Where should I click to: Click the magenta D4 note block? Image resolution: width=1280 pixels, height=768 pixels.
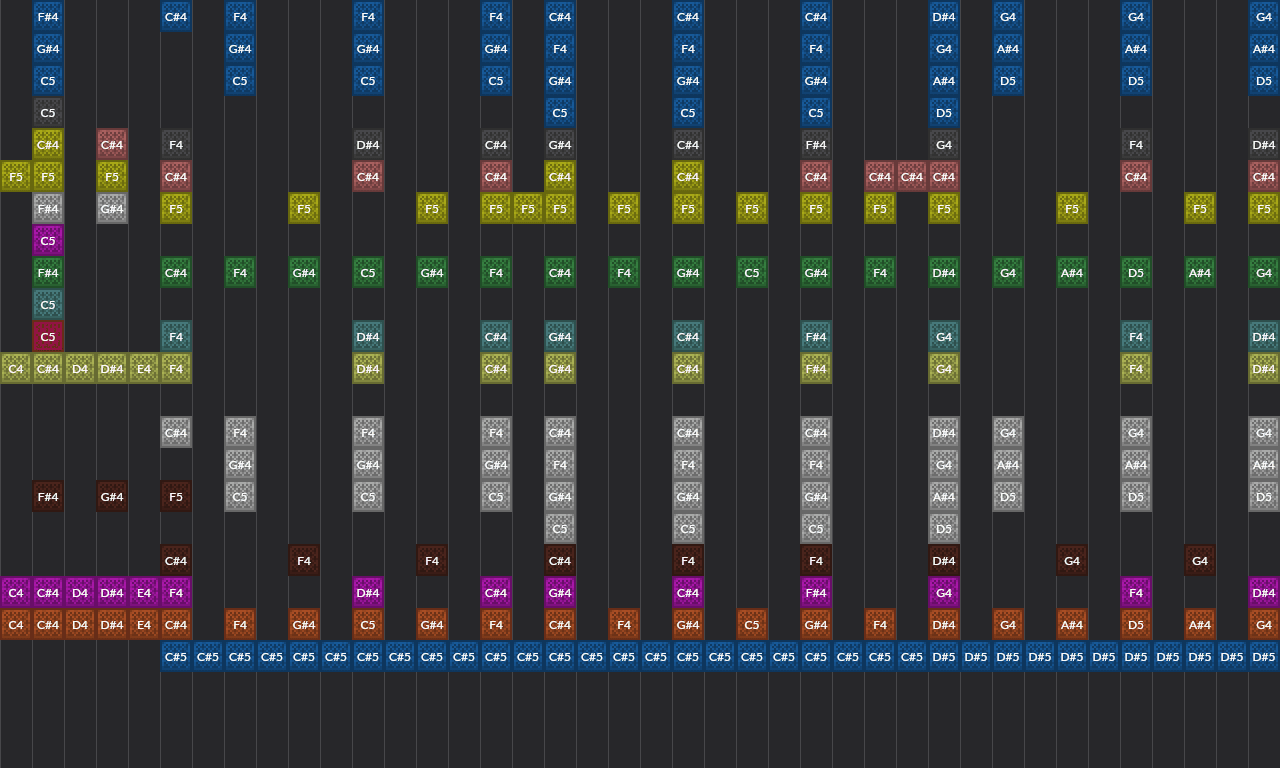click(x=80, y=593)
